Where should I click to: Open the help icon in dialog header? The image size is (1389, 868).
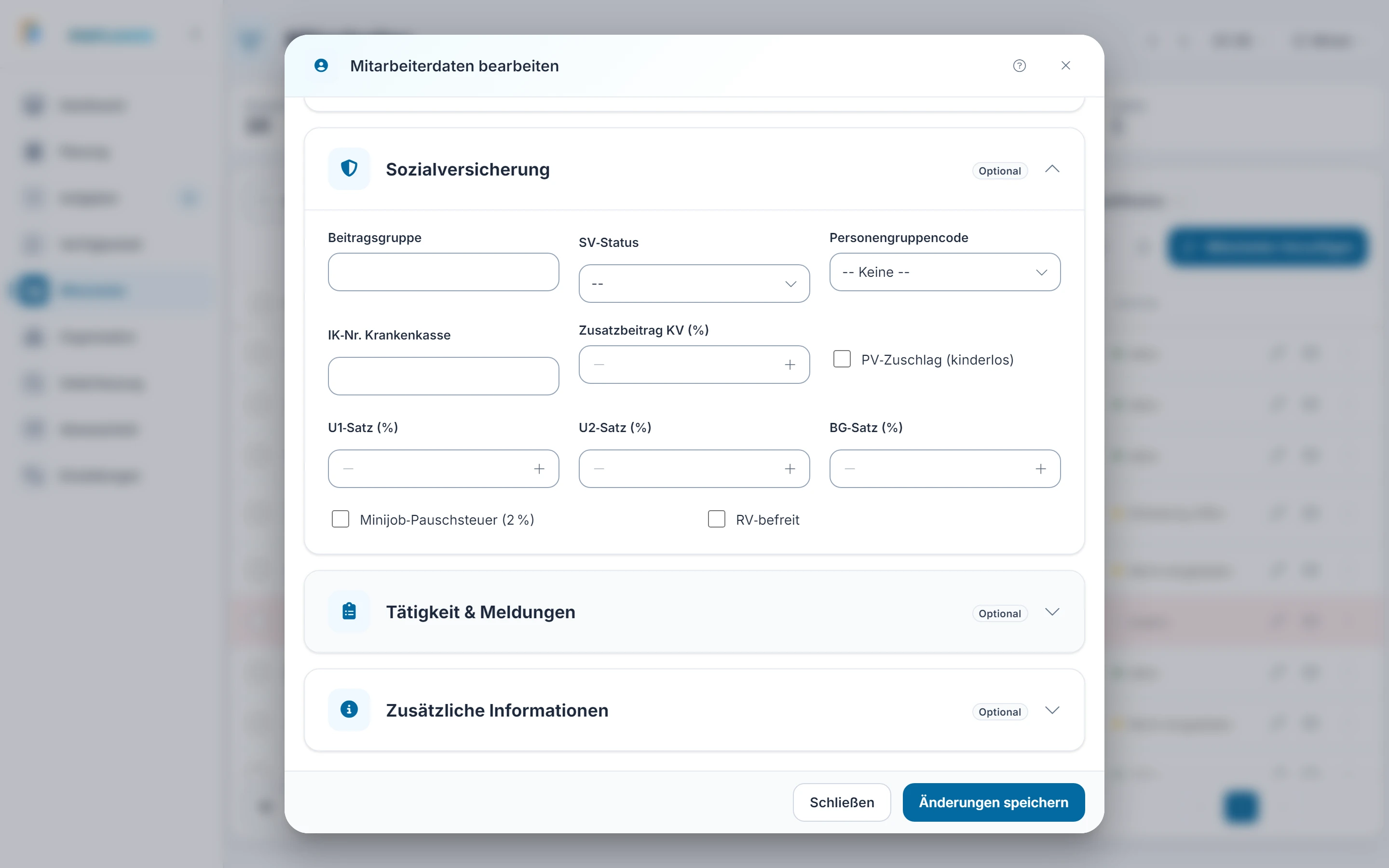tap(1020, 66)
